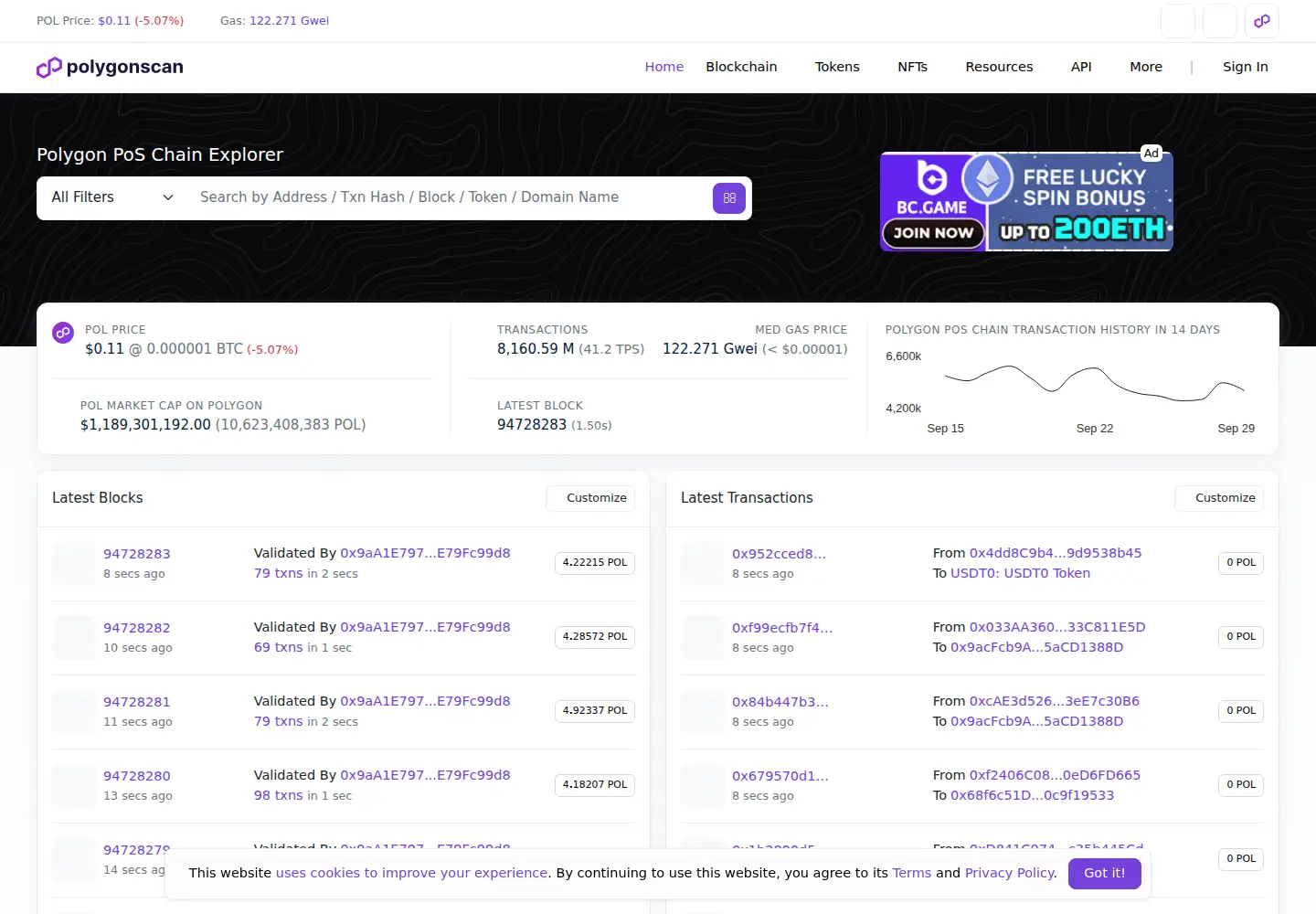This screenshot has width=1316, height=914.
Task: Open transaction 0x679570d1...
Action: (780, 776)
